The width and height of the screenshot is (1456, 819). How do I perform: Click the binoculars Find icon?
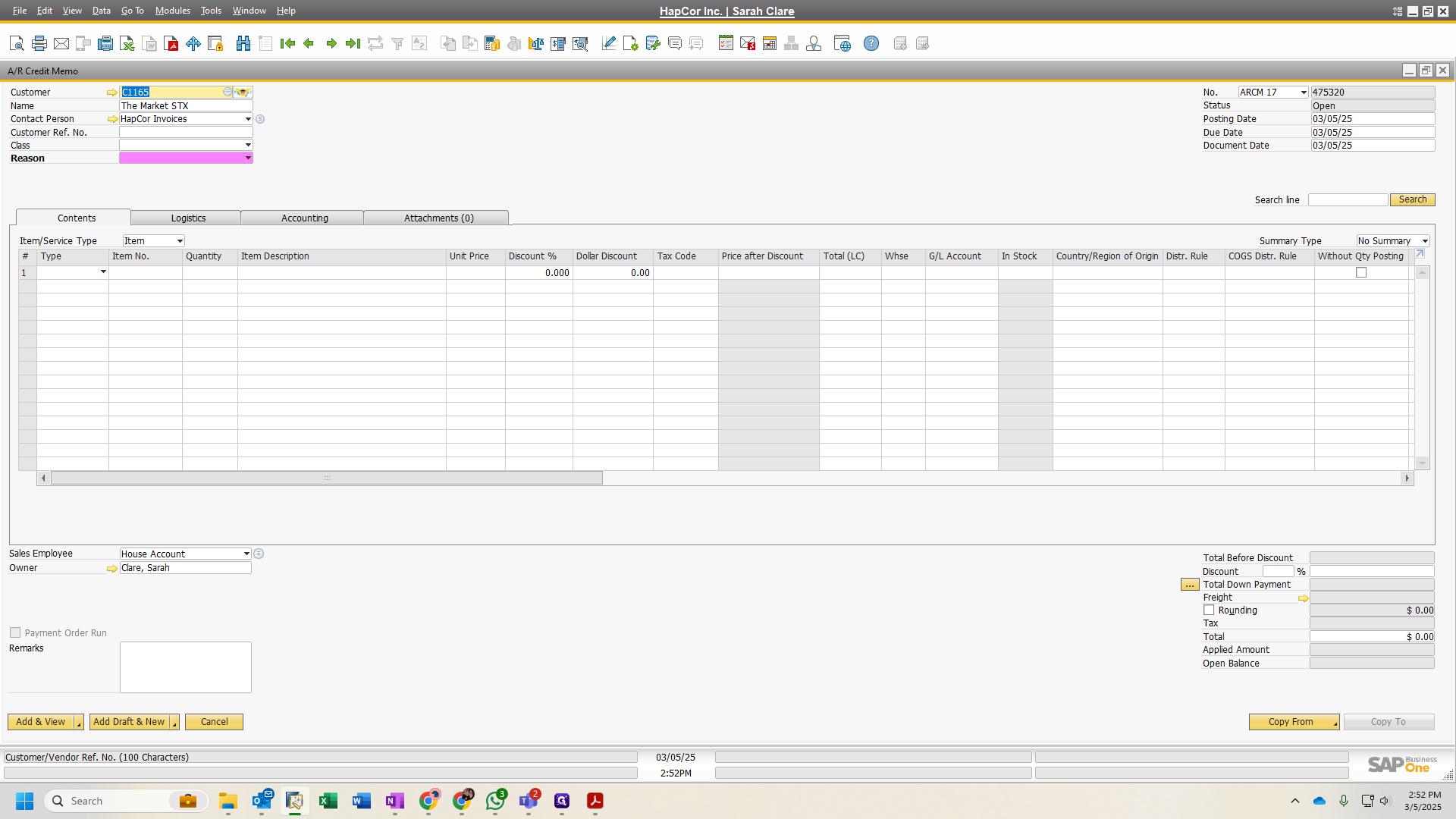point(243,43)
